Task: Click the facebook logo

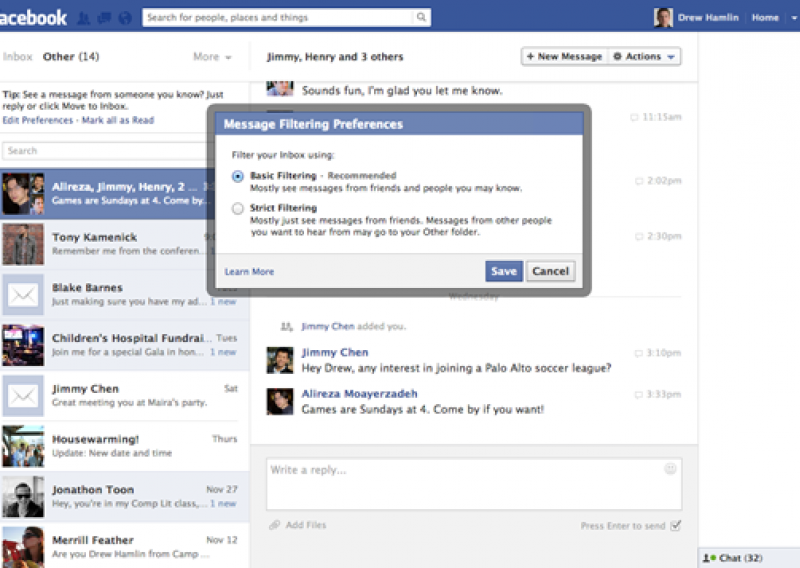Action: click(33, 18)
